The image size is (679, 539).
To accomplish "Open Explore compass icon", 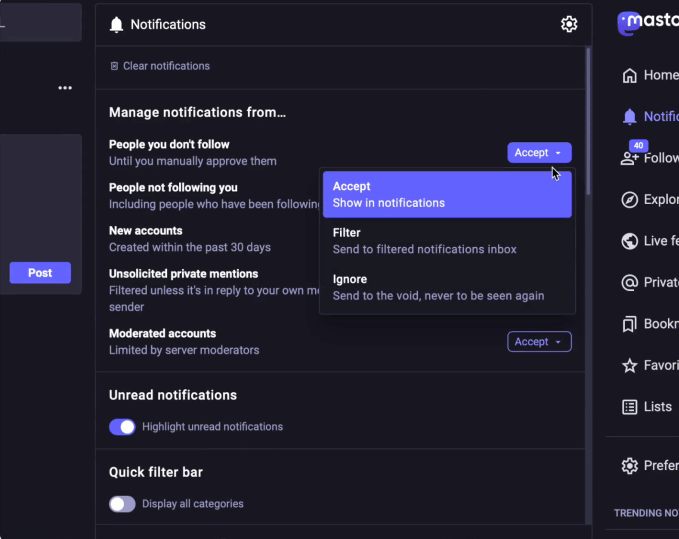I will pos(630,199).
